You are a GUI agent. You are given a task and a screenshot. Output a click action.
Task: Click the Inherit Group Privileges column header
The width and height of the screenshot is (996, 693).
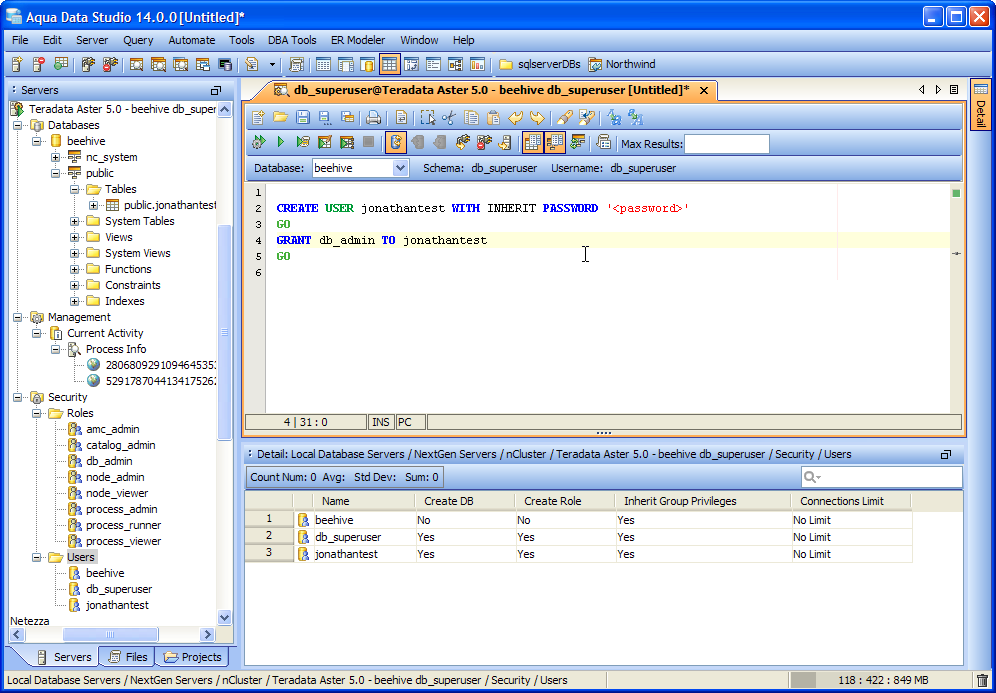(703, 501)
